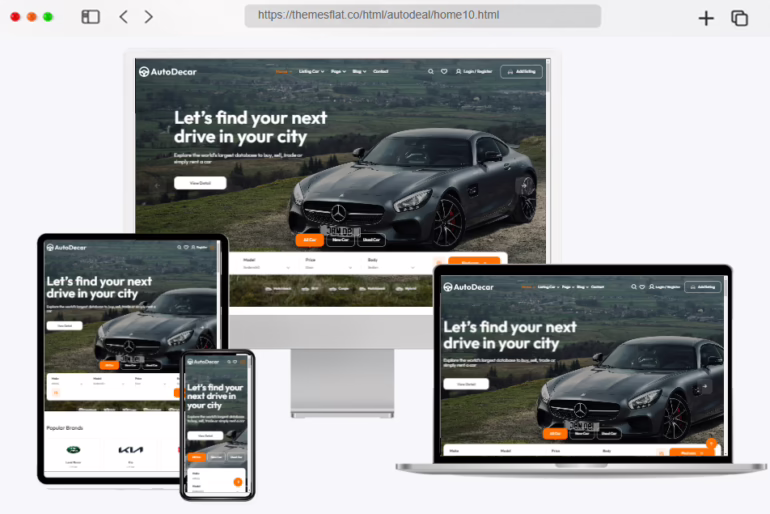Click the laptop page scrollbar

click(x=725, y=366)
